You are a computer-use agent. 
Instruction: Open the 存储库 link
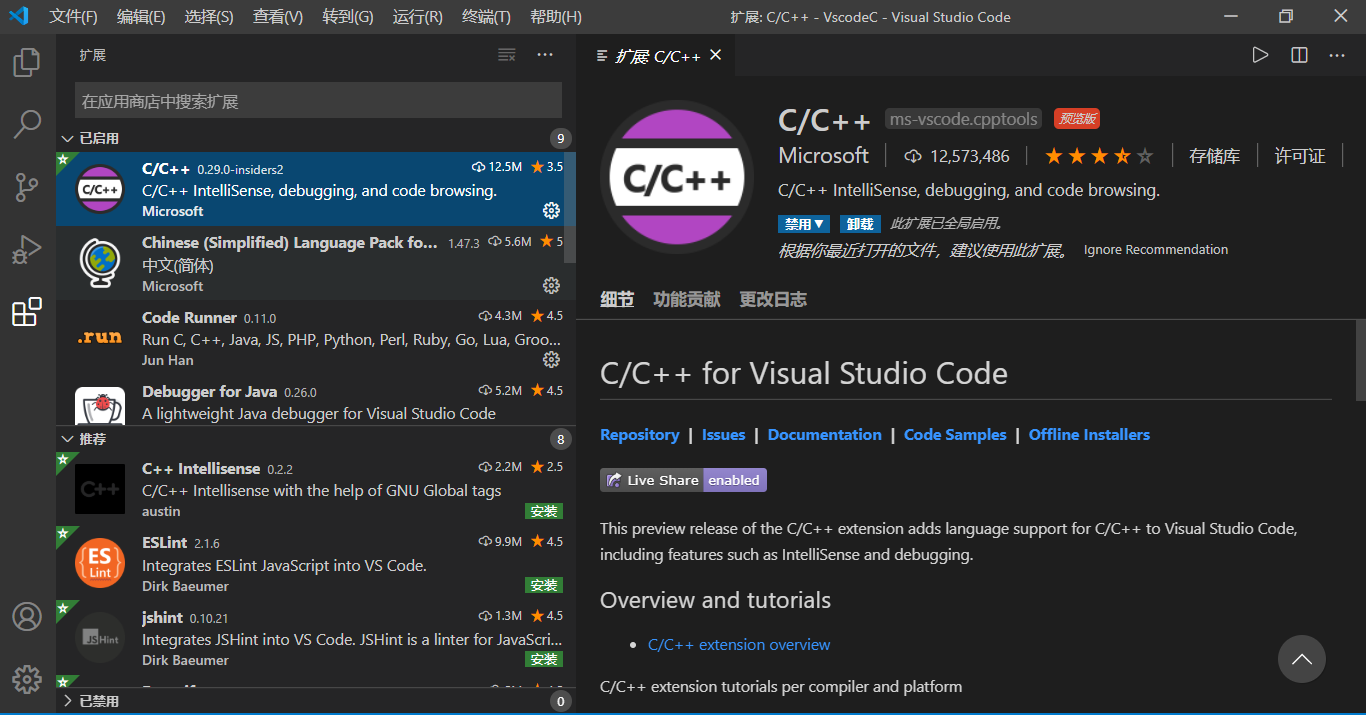pos(1214,156)
